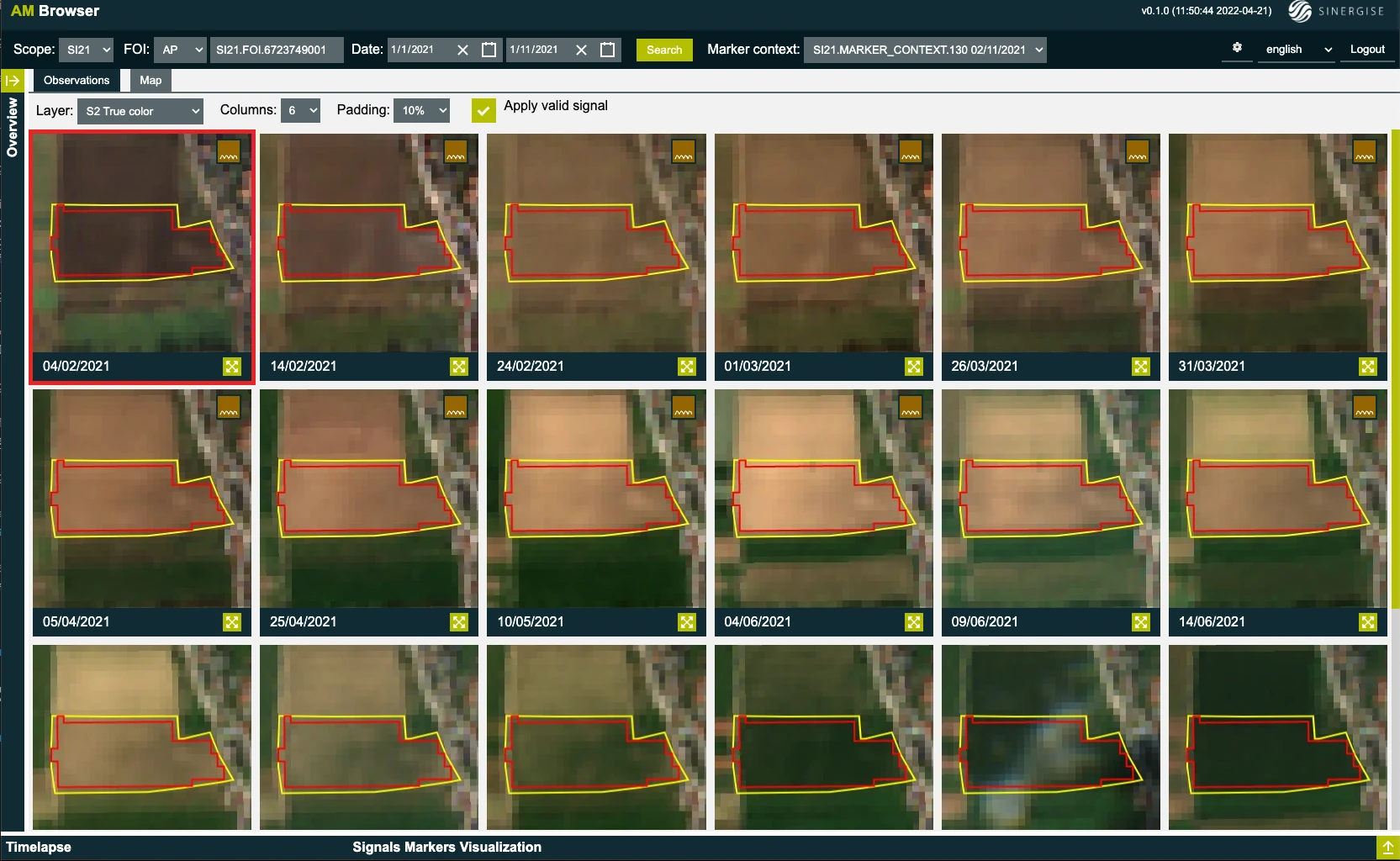Change the Columns dropdown value

[300, 110]
